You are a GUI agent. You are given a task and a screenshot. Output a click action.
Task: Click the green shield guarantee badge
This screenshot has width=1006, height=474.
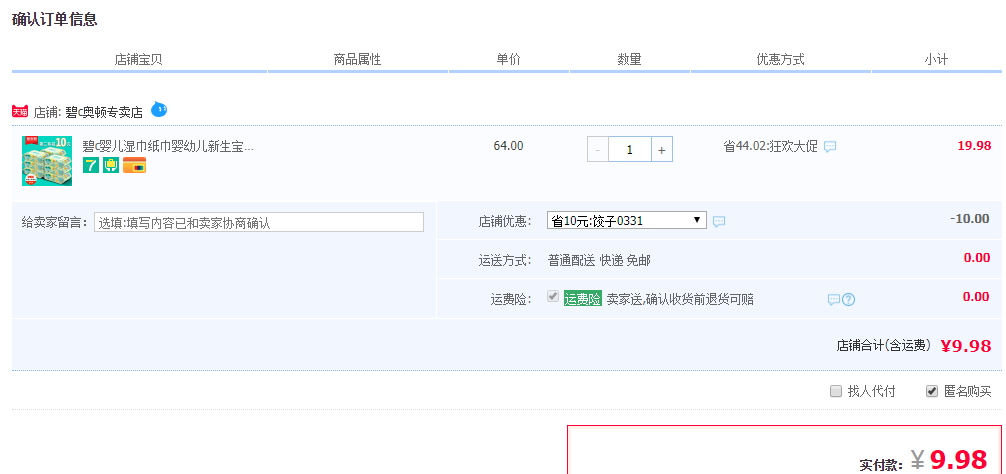111,165
